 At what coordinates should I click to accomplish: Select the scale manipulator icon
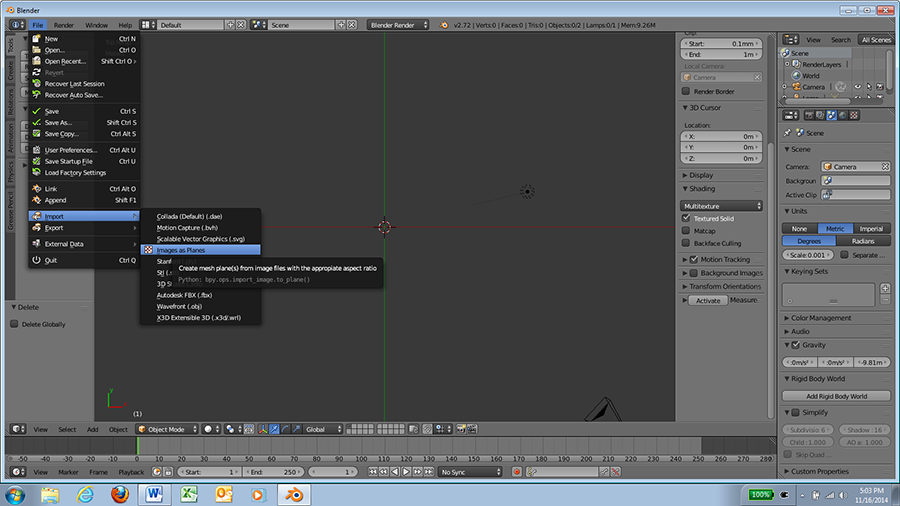296,429
